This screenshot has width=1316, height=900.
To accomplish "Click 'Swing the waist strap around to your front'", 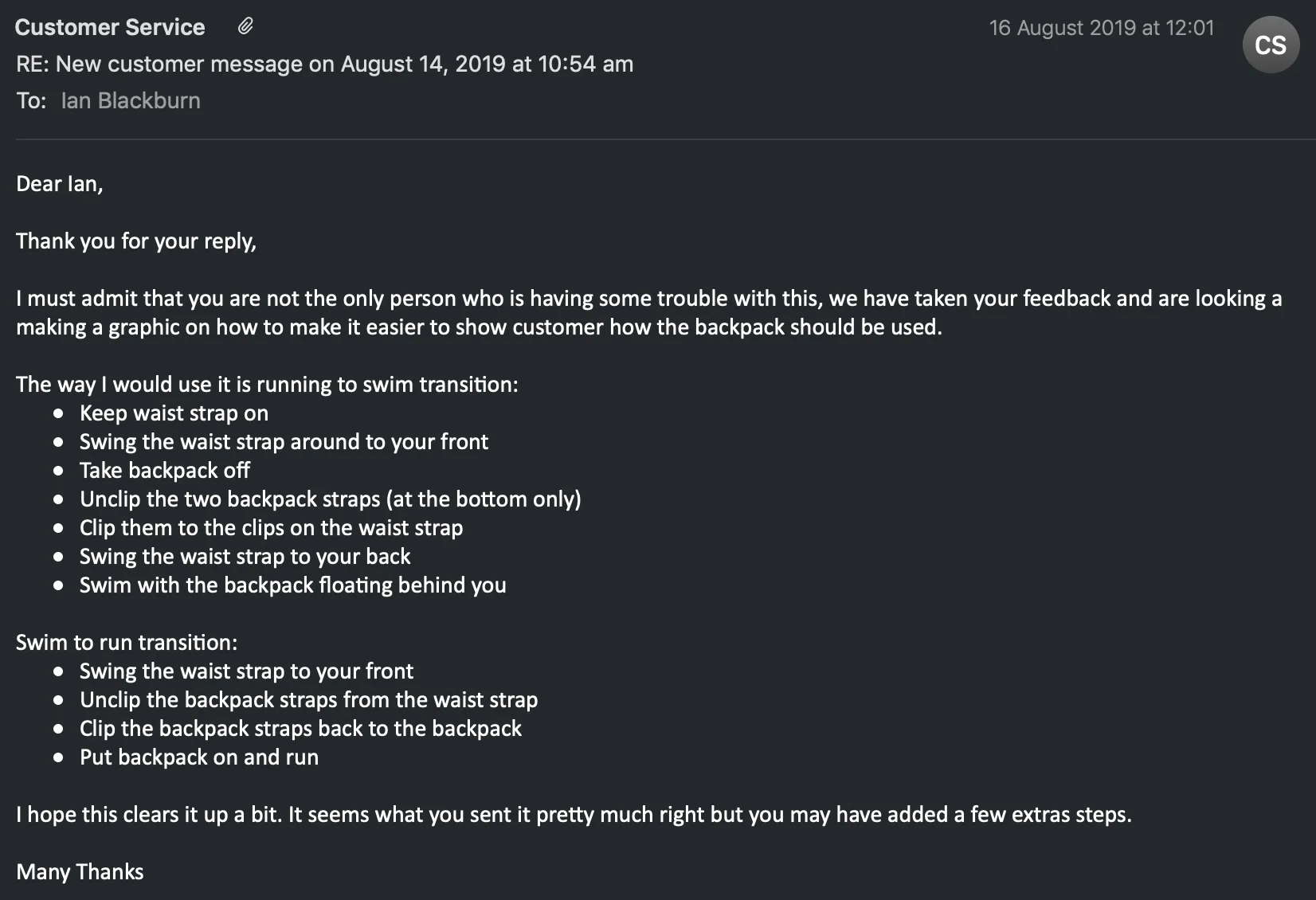I will (284, 441).
